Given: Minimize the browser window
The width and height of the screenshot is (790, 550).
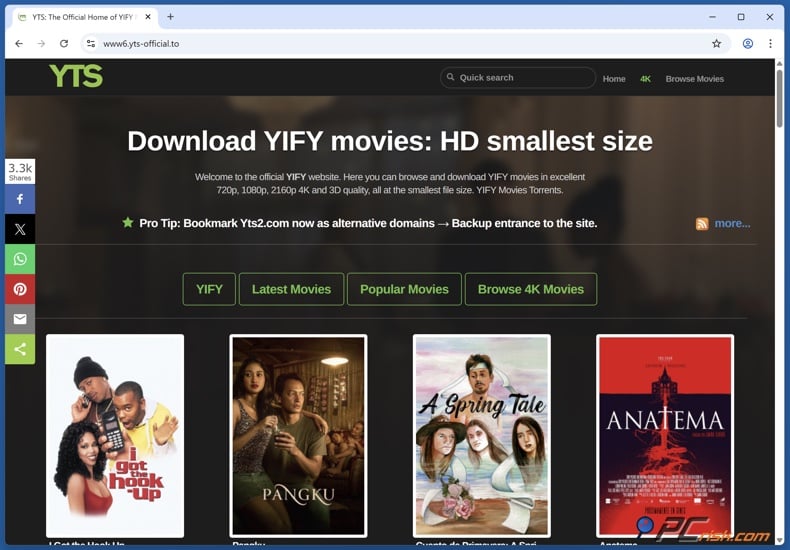Looking at the screenshot, I should 712,17.
